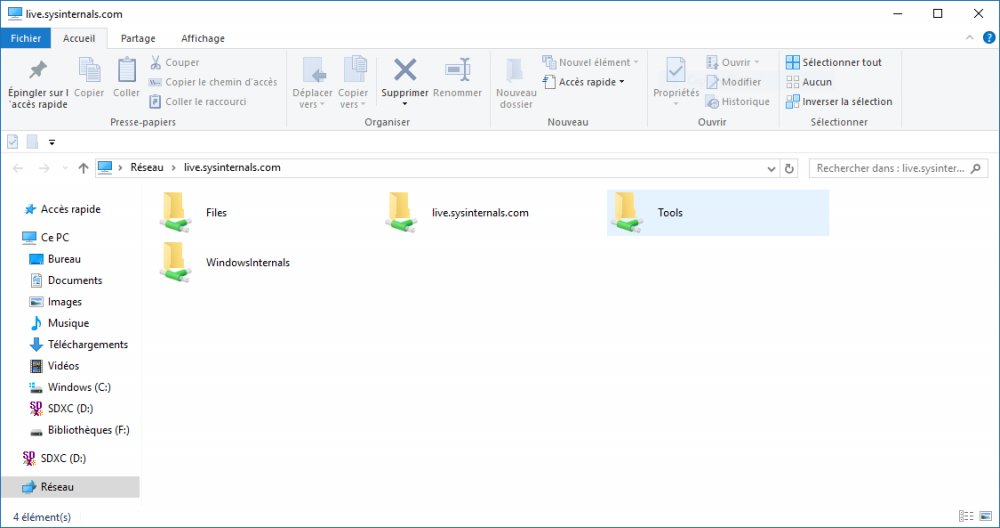Switch to the Affichage tab
Viewport: 1000px width, 528px height.
203,38
